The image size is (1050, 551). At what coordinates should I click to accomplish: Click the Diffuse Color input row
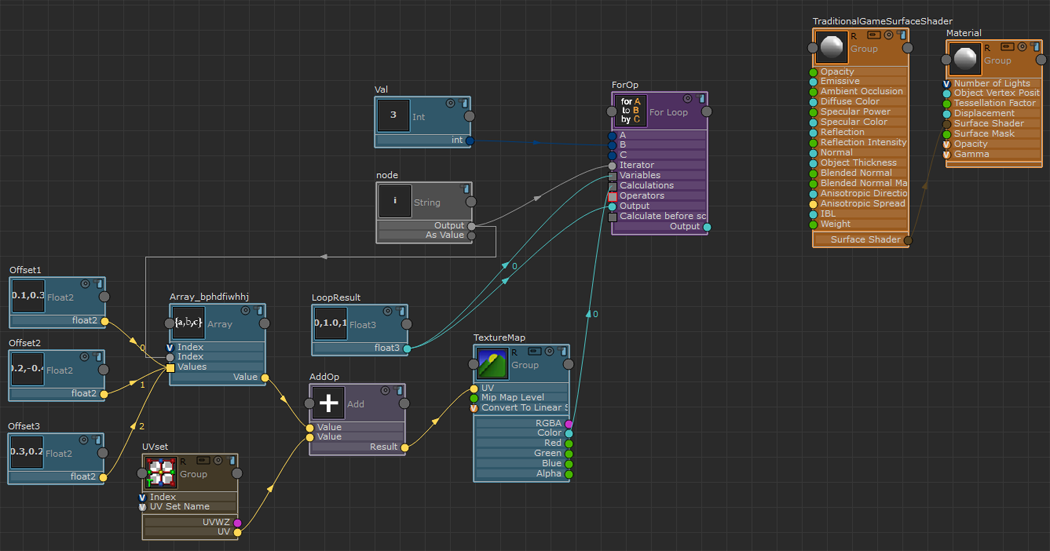point(860,102)
